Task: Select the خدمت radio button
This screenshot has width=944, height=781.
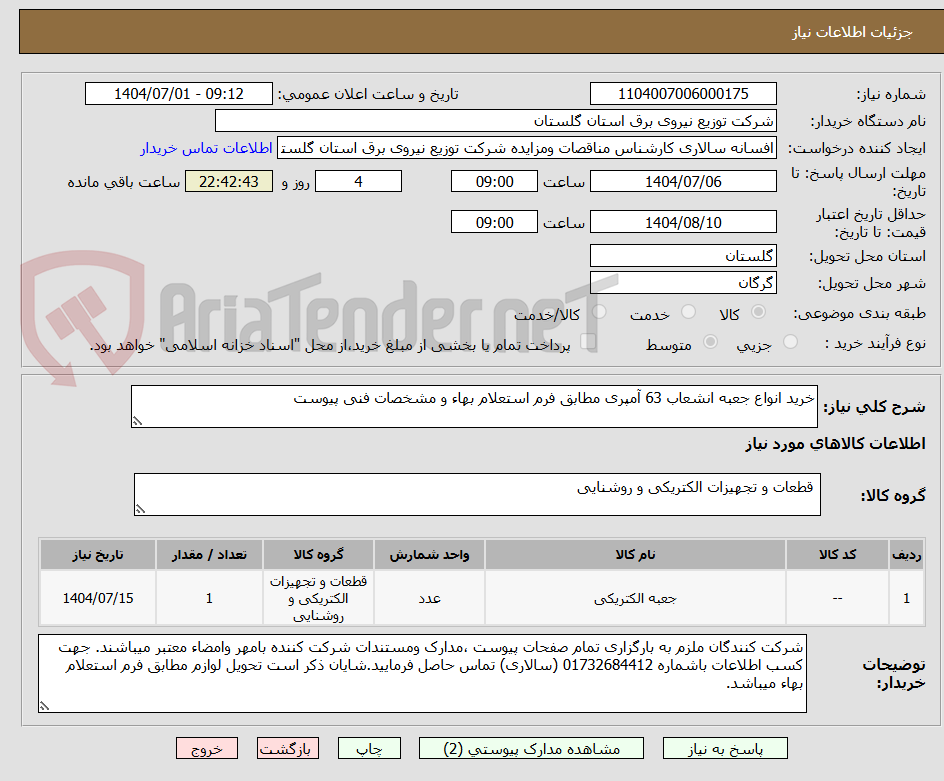Action: (x=687, y=312)
